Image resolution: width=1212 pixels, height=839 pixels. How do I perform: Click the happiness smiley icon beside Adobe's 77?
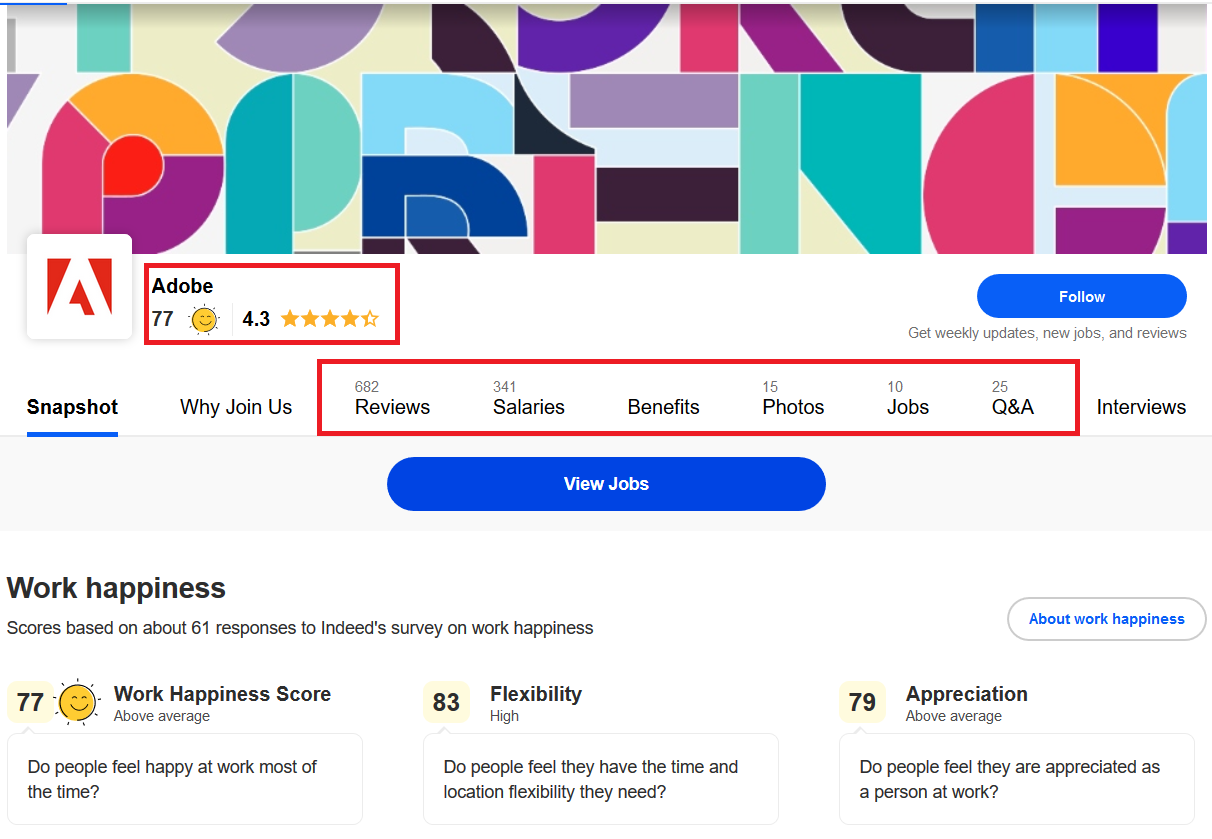204,320
